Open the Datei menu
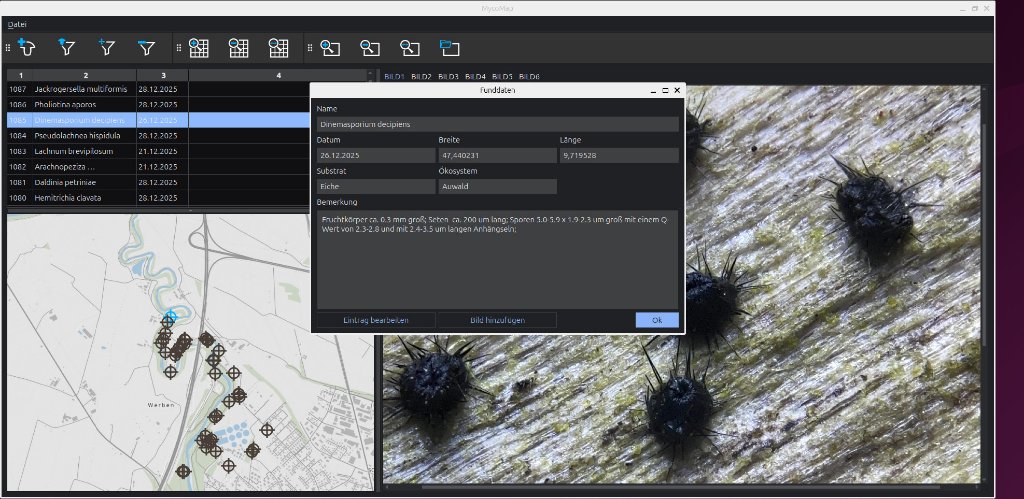Screen dimensions: 1024x499 [17, 23]
